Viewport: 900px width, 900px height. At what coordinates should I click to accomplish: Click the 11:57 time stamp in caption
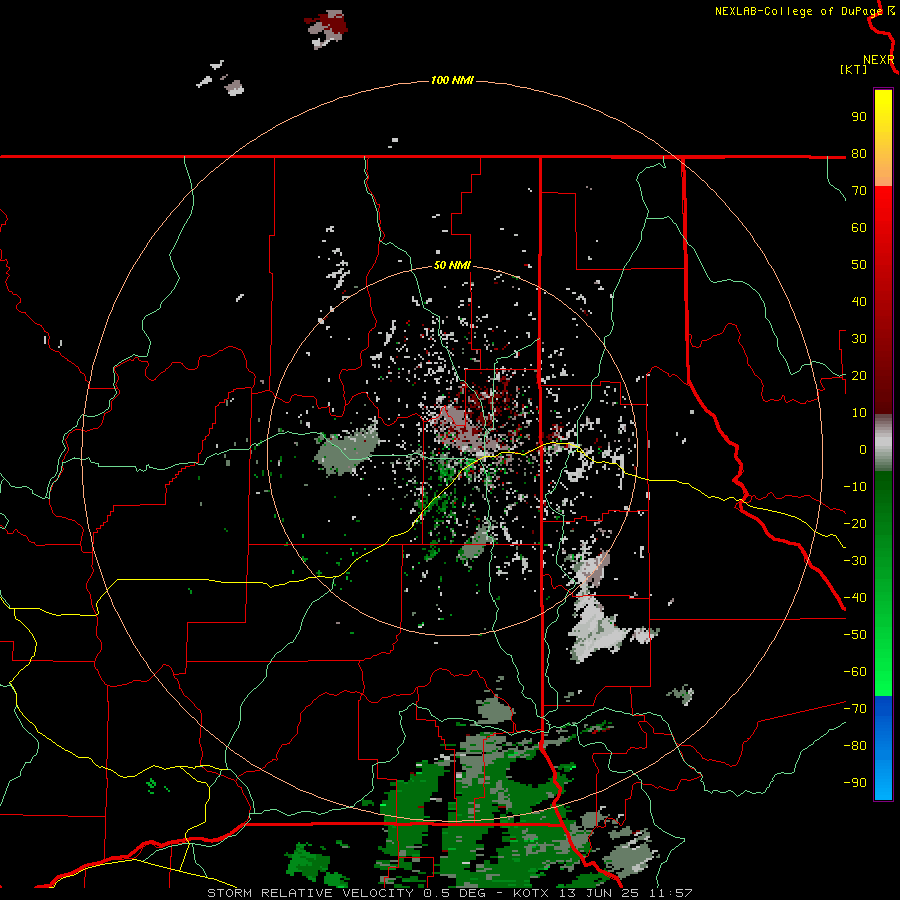click(x=670, y=893)
